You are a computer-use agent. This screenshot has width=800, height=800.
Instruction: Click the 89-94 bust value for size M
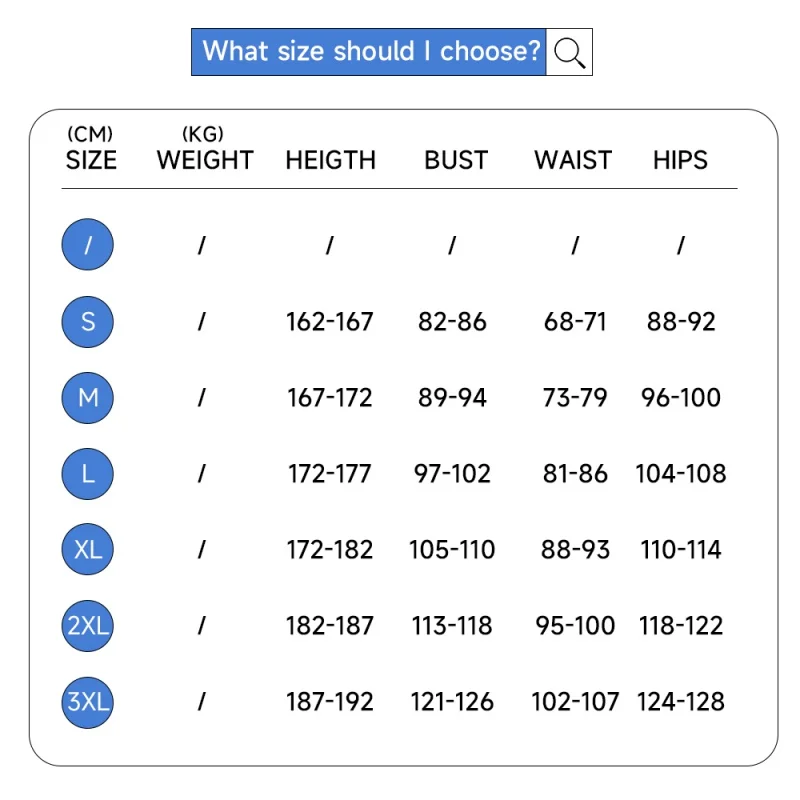pyautogui.click(x=452, y=398)
